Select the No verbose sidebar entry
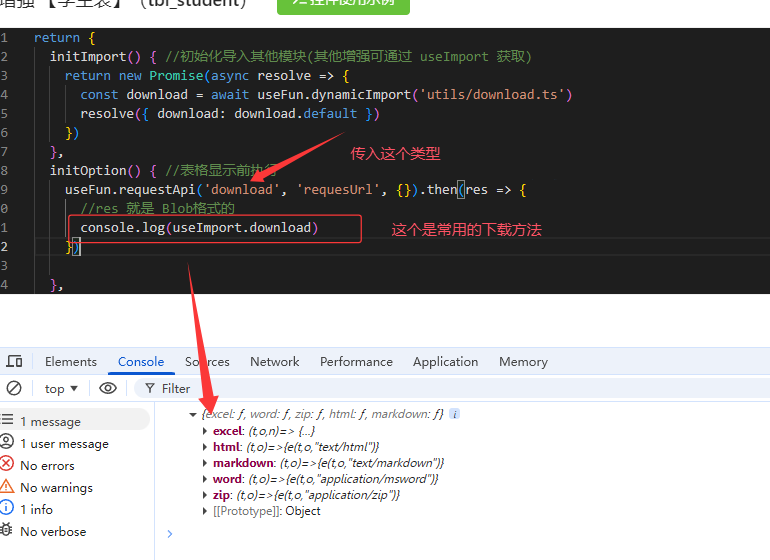770x560 pixels. (52, 531)
